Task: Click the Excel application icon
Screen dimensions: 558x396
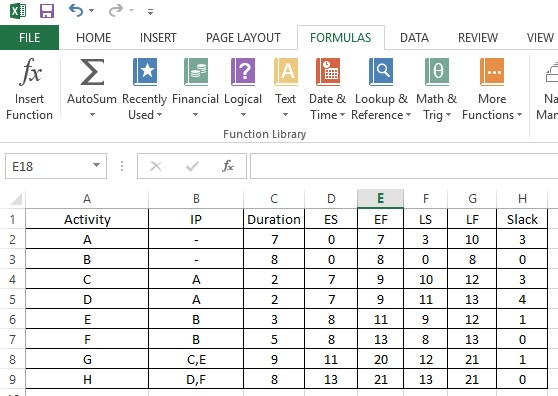Action: (x=18, y=11)
